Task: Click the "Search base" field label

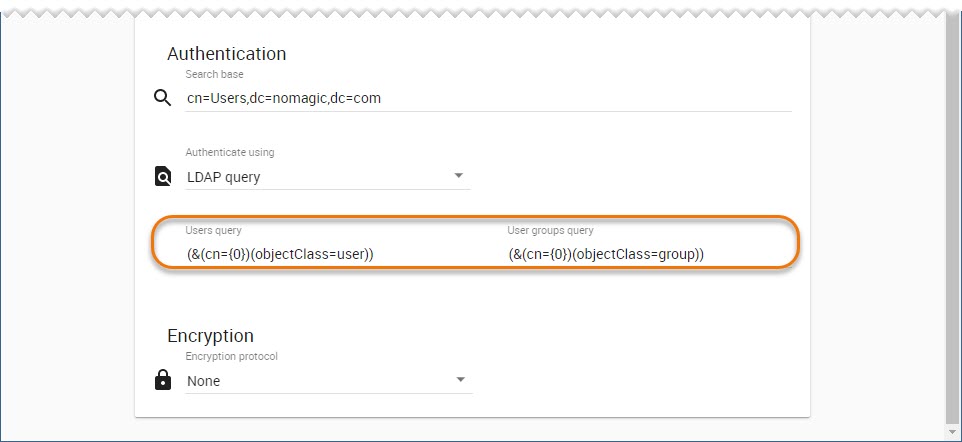Action: (x=214, y=74)
